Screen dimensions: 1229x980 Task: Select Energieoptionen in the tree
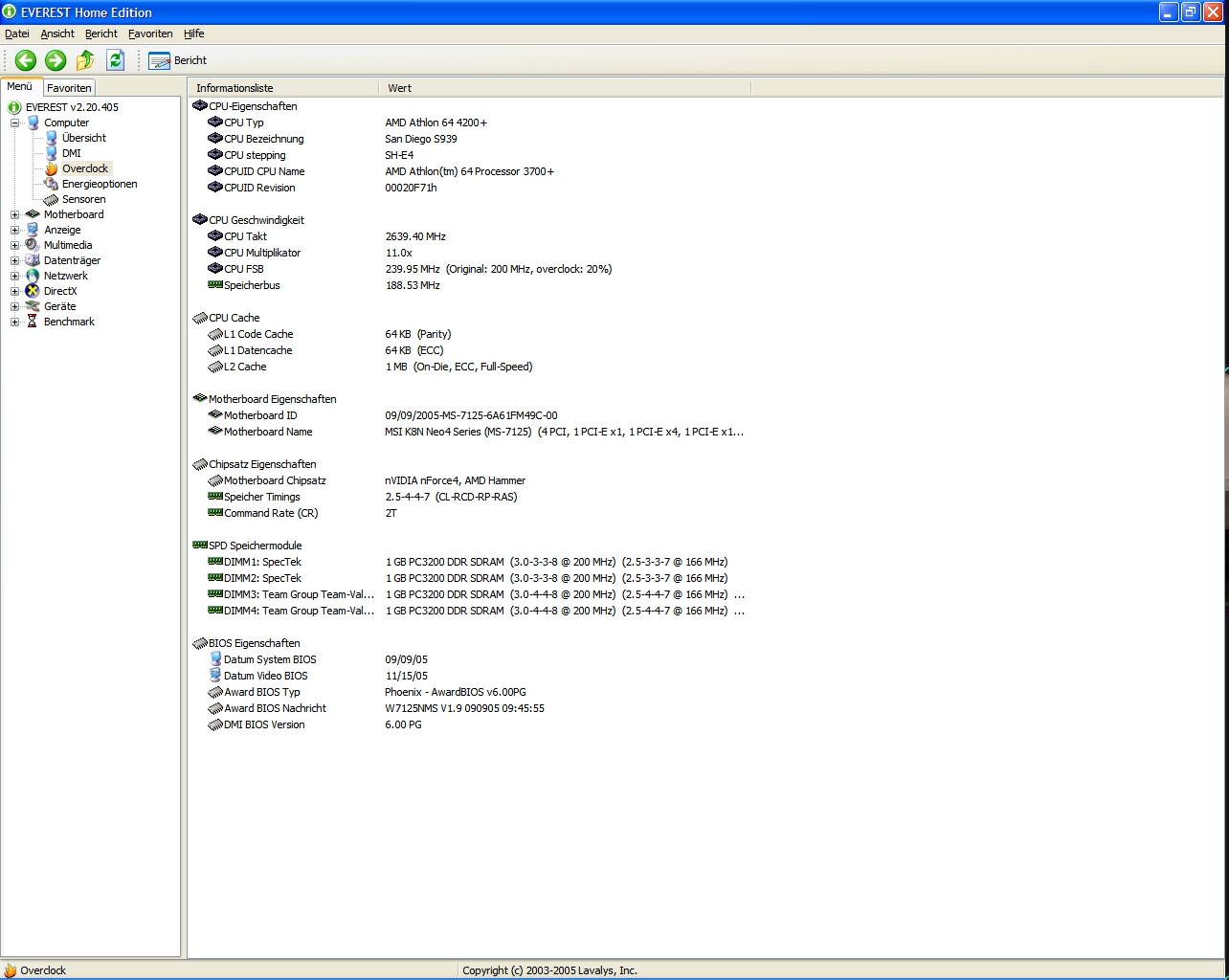coord(100,184)
